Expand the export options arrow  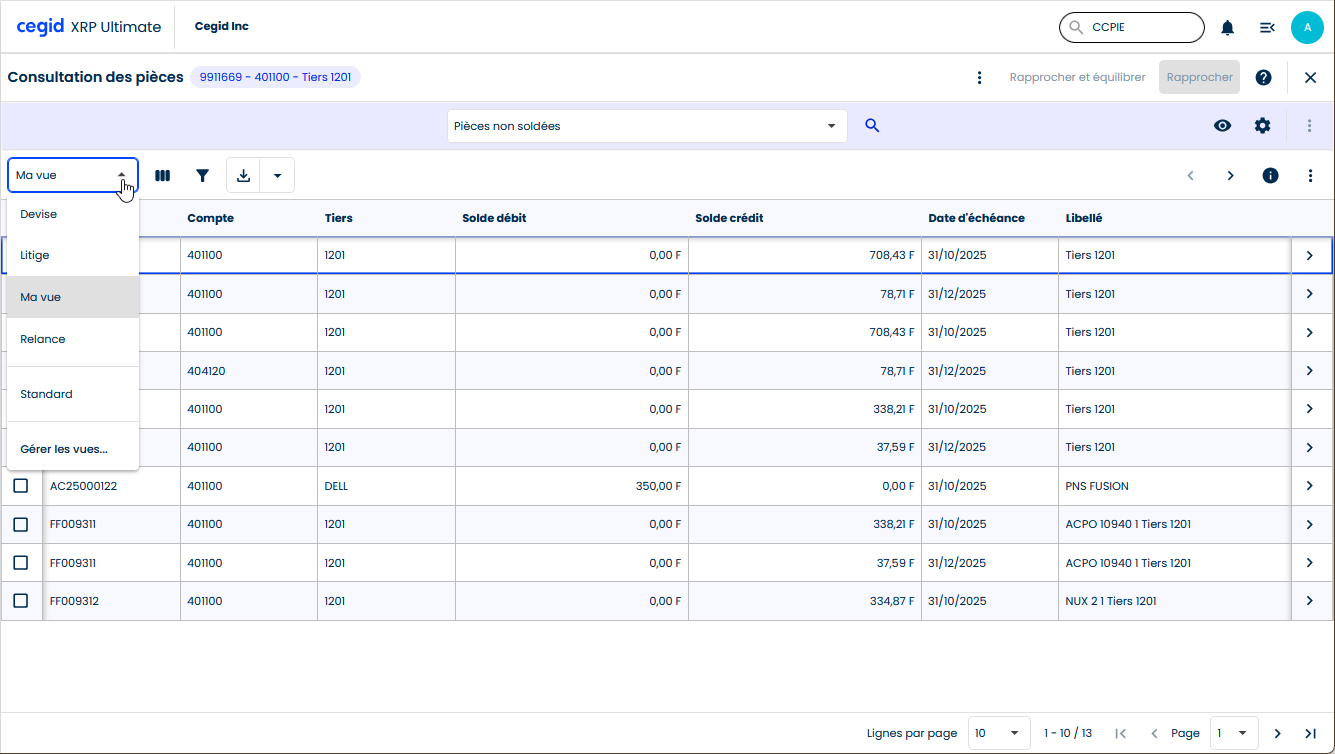click(x=277, y=175)
